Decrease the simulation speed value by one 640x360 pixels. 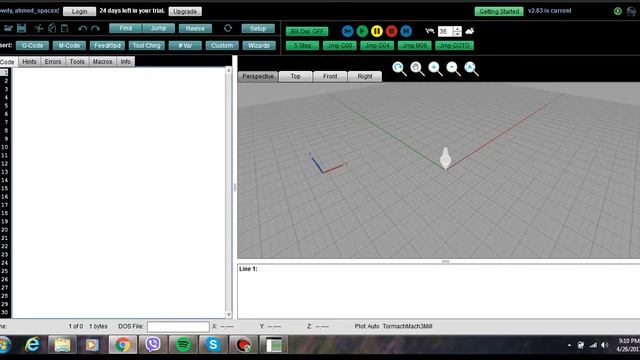click(458, 34)
